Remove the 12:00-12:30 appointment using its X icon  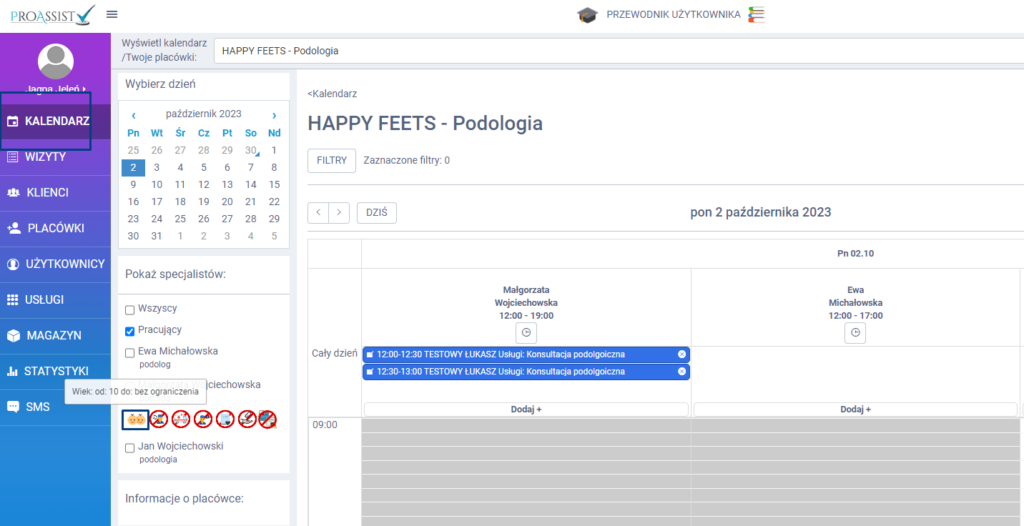pyautogui.click(x=682, y=354)
